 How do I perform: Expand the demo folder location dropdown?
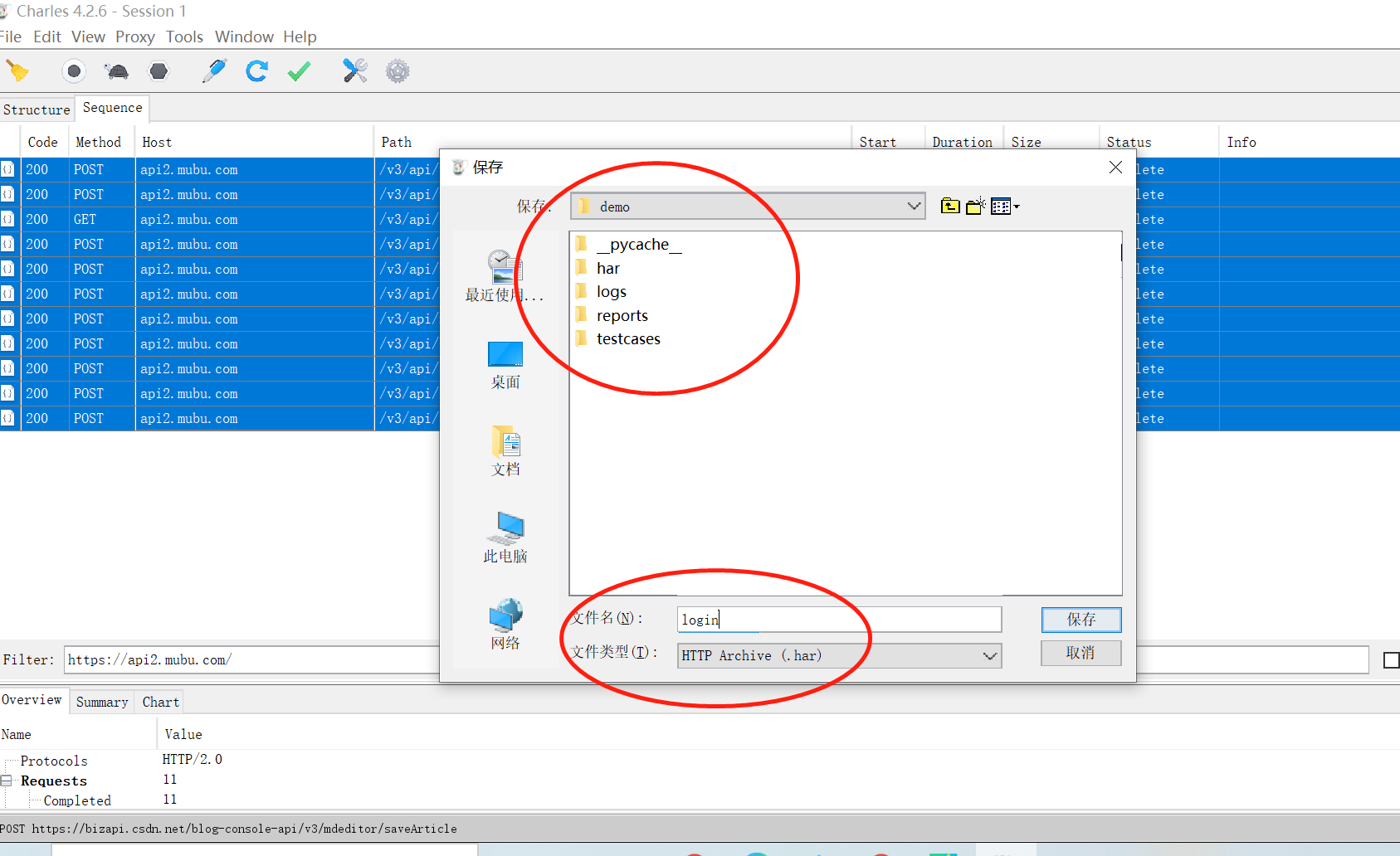click(914, 206)
